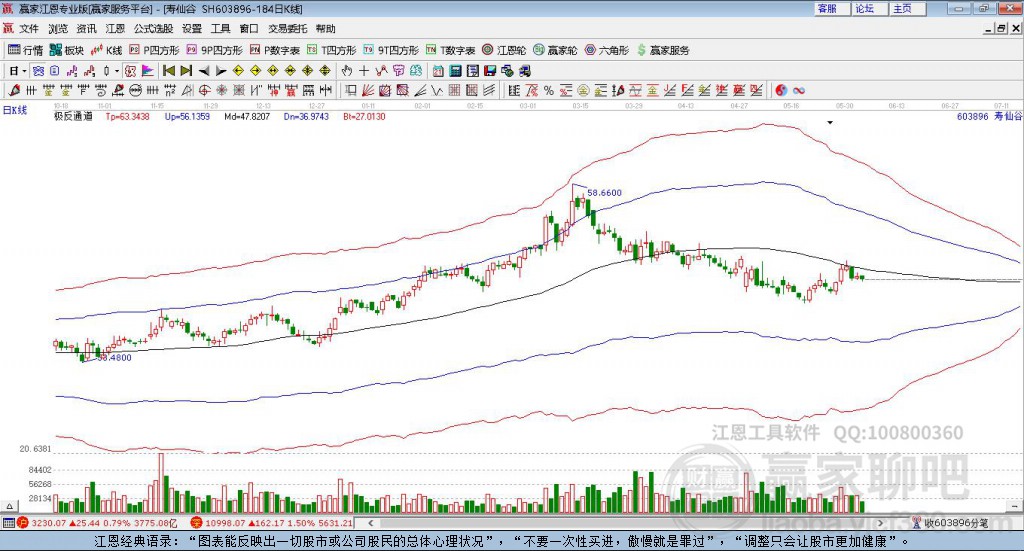The width and height of the screenshot is (1024, 551).
Task: Open the P数字表 tool
Action: pyautogui.click(x=274, y=50)
